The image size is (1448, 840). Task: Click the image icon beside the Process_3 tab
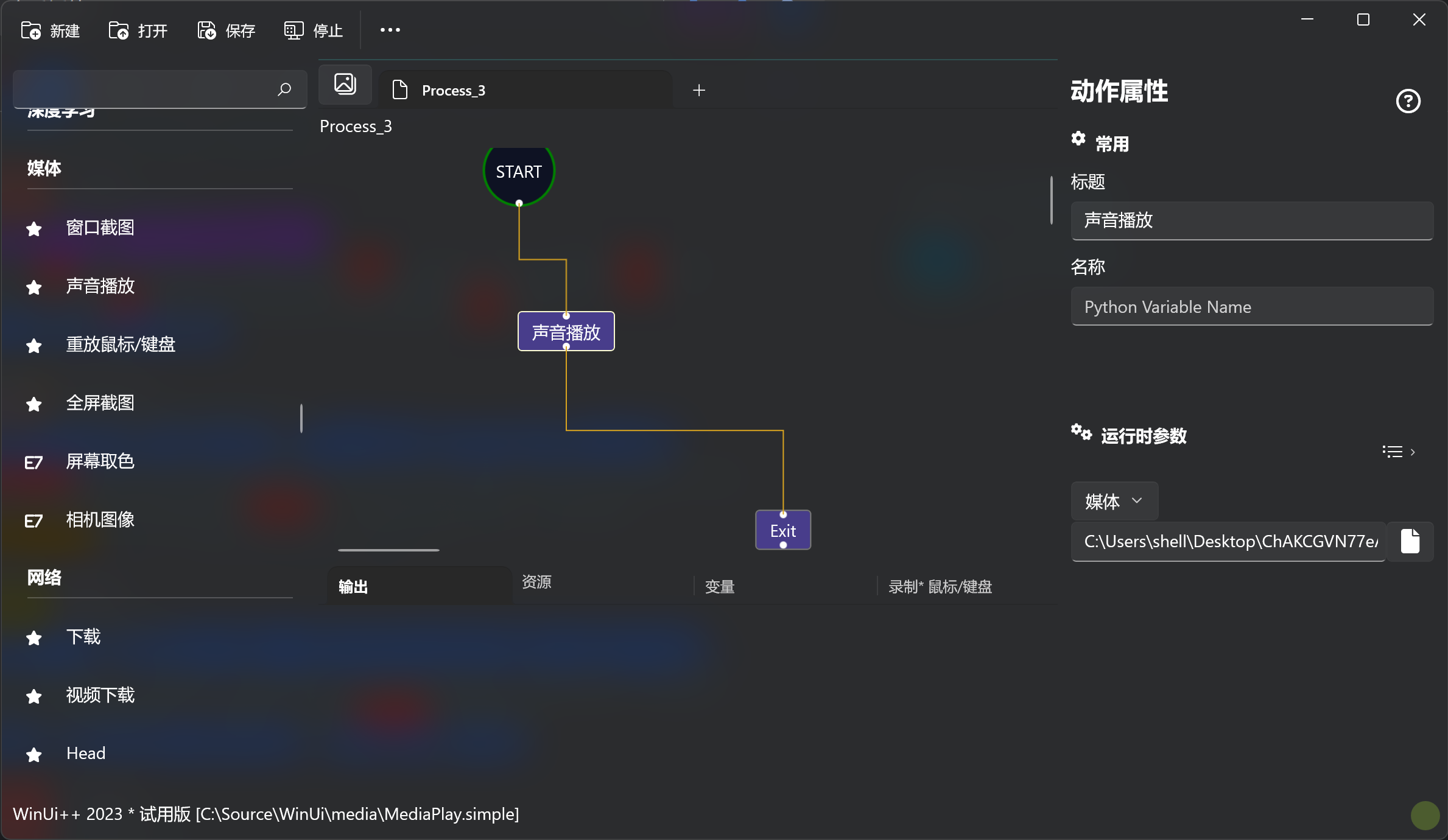click(345, 84)
